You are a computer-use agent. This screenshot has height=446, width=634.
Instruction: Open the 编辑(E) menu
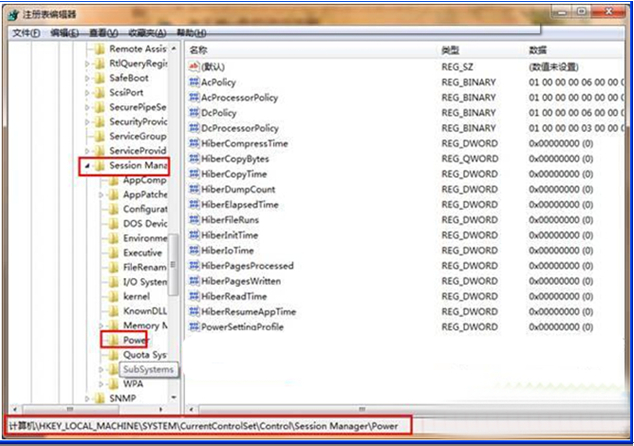tap(64, 33)
